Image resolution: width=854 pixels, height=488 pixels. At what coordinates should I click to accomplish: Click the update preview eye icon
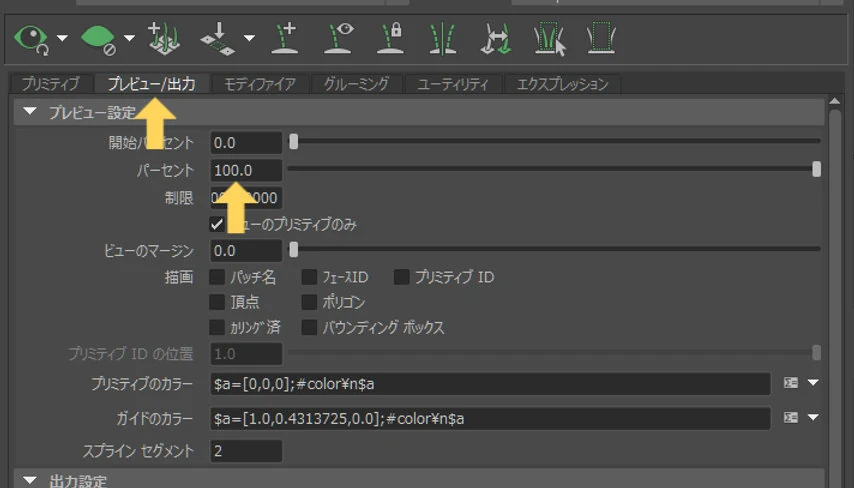click(31, 39)
